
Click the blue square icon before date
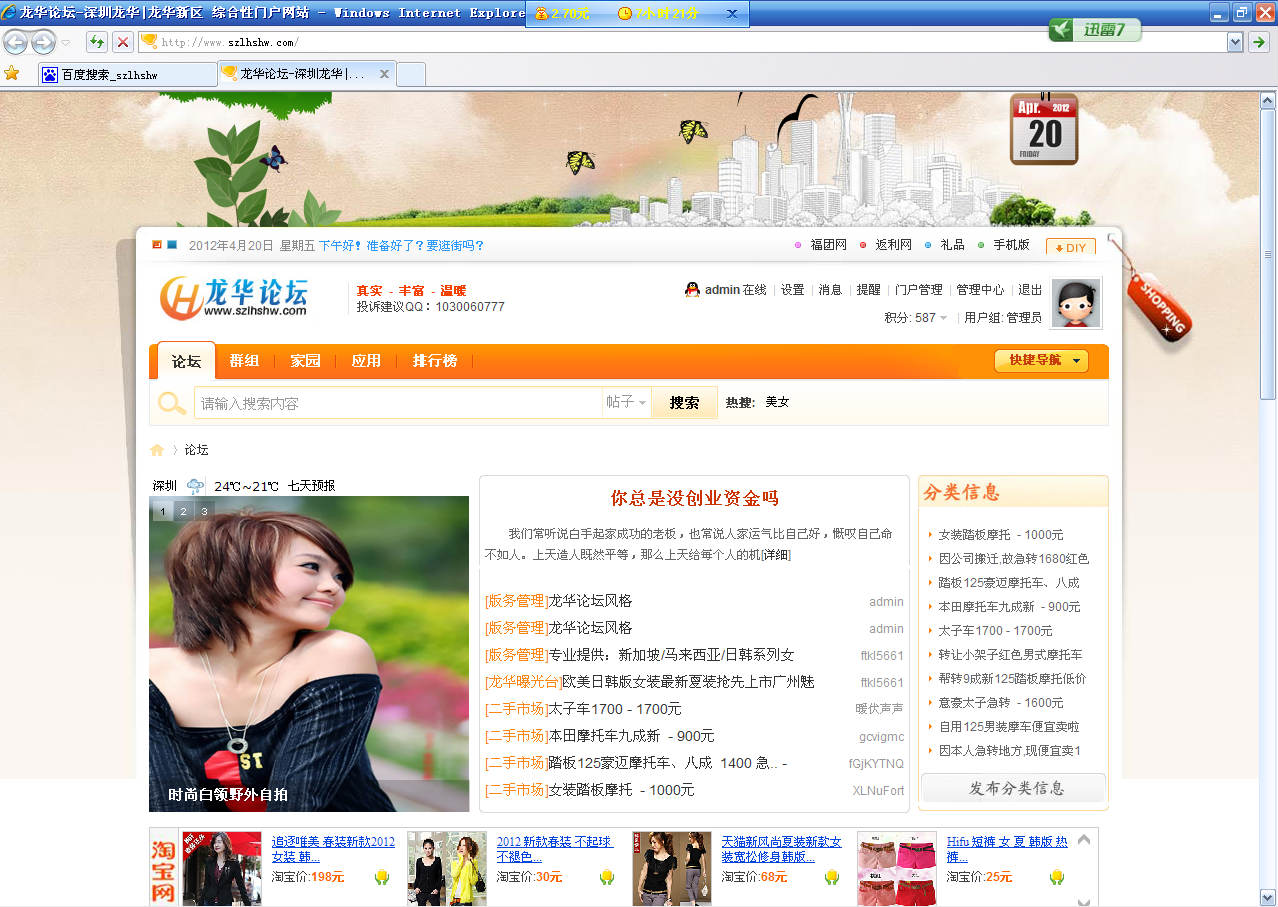tap(172, 245)
